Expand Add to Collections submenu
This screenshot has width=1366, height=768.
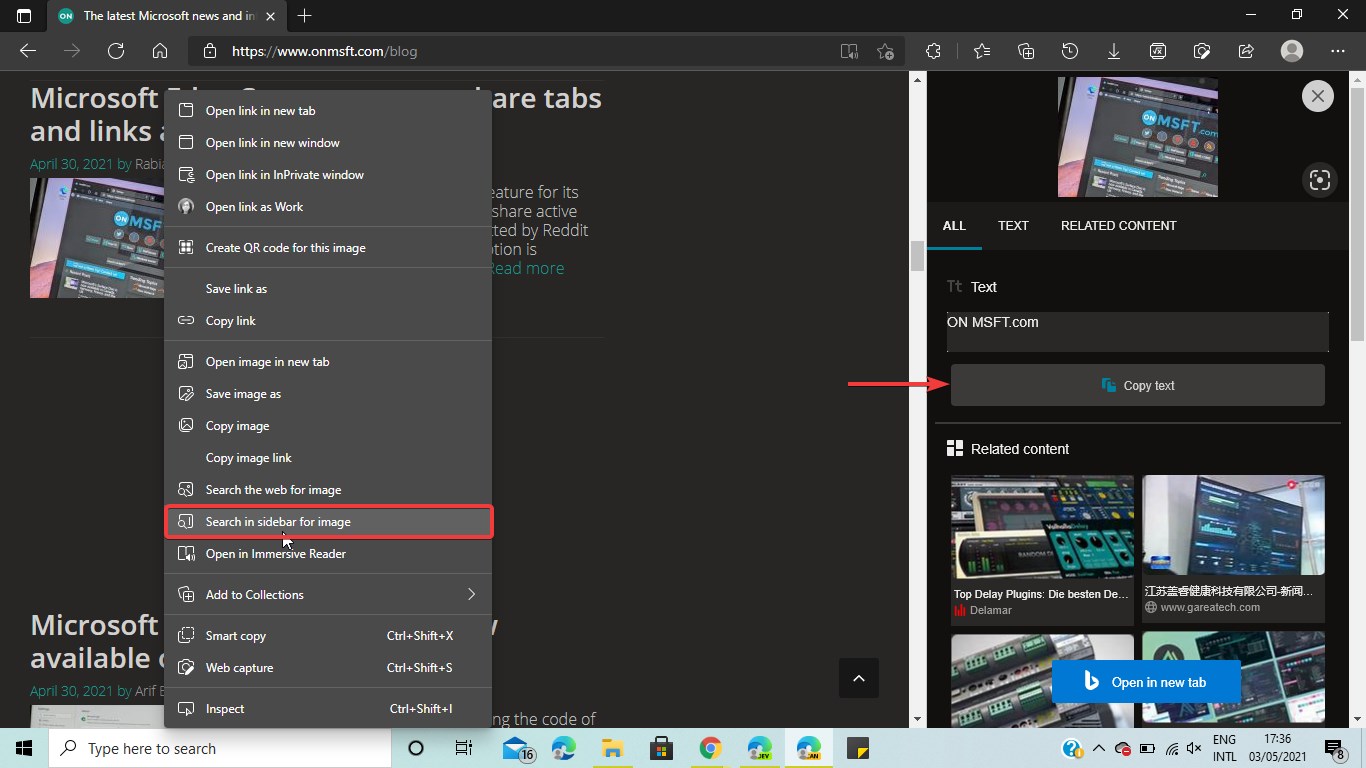point(328,595)
